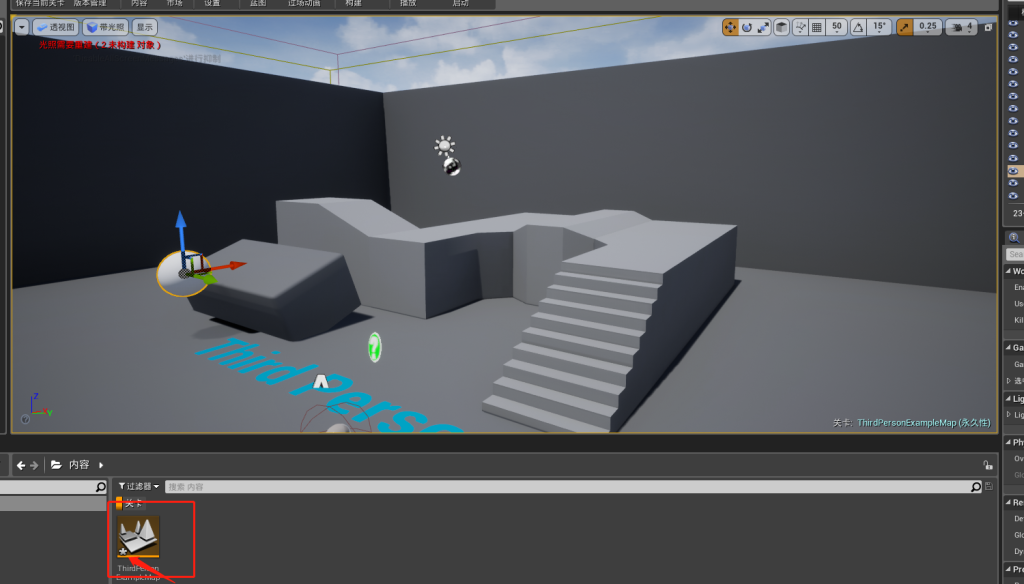Toggle rotation snapping triangle icon

858,27
